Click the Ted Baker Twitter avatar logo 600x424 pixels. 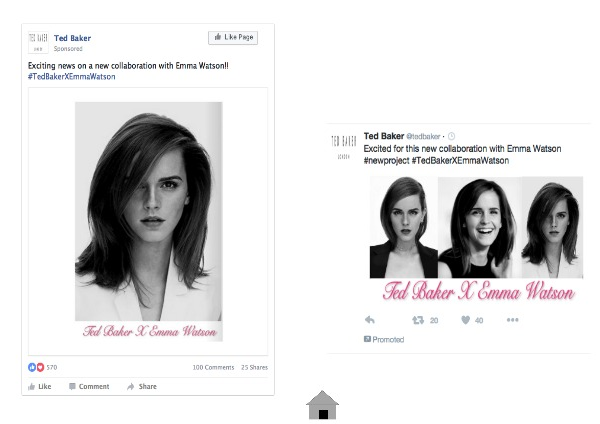click(x=344, y=147)
